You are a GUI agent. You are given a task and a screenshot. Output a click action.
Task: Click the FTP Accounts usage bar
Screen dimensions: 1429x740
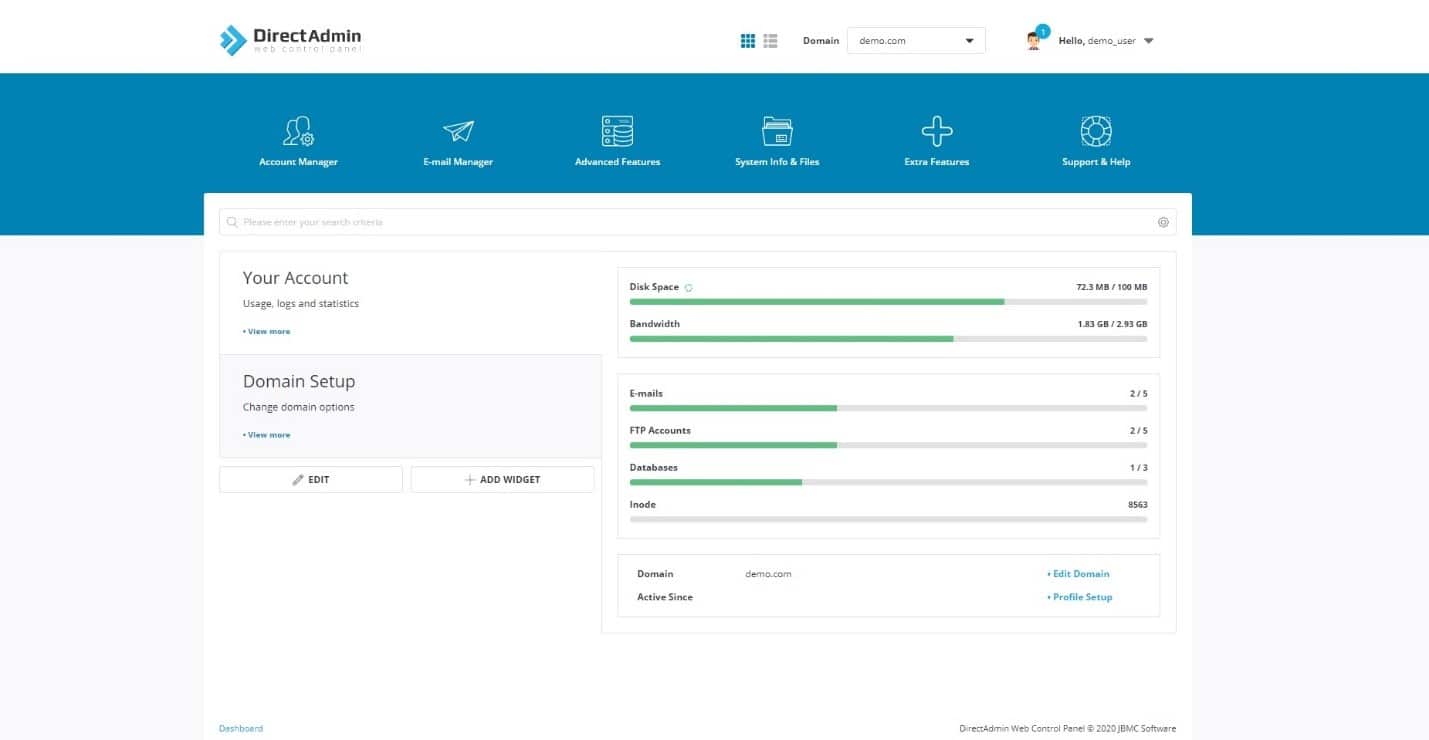(x=888, y=445)
